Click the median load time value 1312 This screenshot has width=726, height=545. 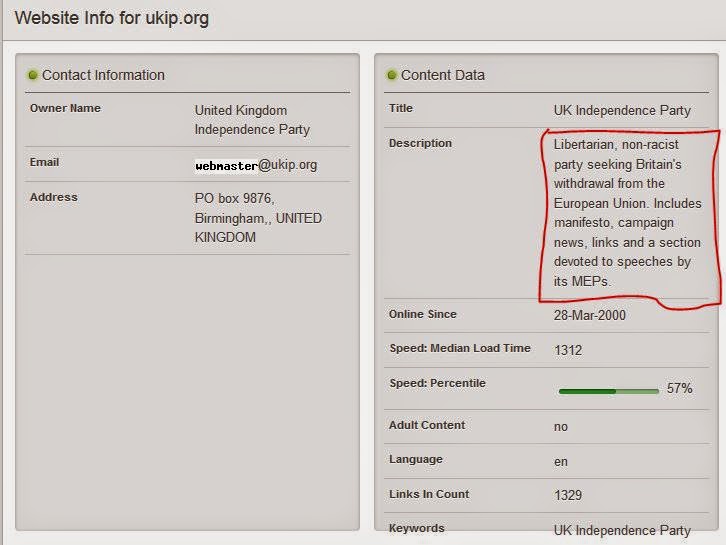(568, 350)
